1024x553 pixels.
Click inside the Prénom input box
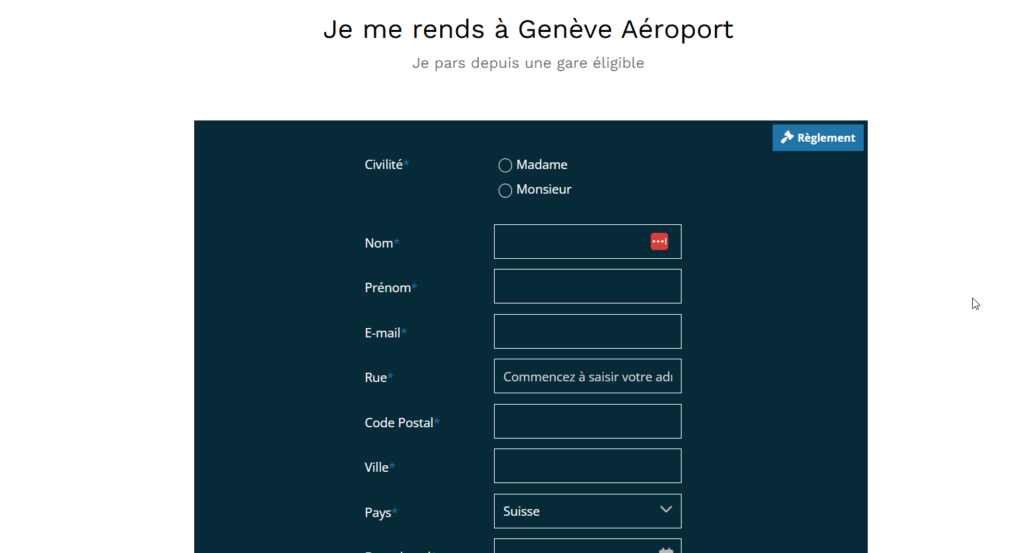pyautogui.click(x=587, y=287)
